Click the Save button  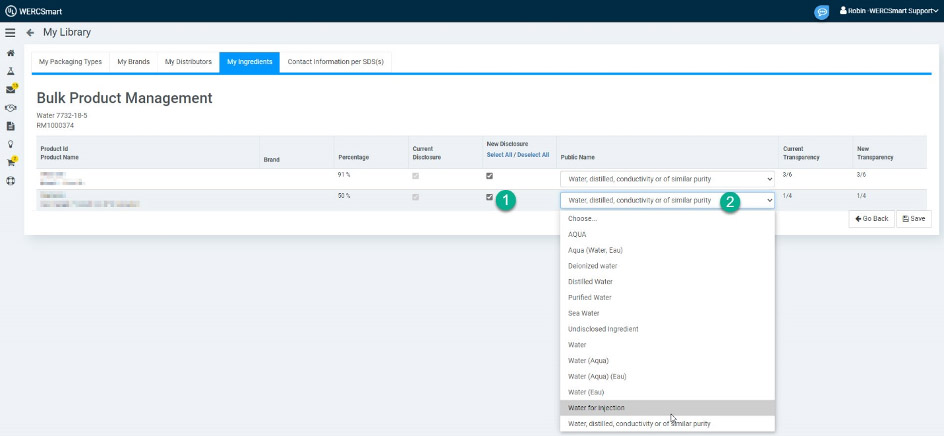point(913,219)
